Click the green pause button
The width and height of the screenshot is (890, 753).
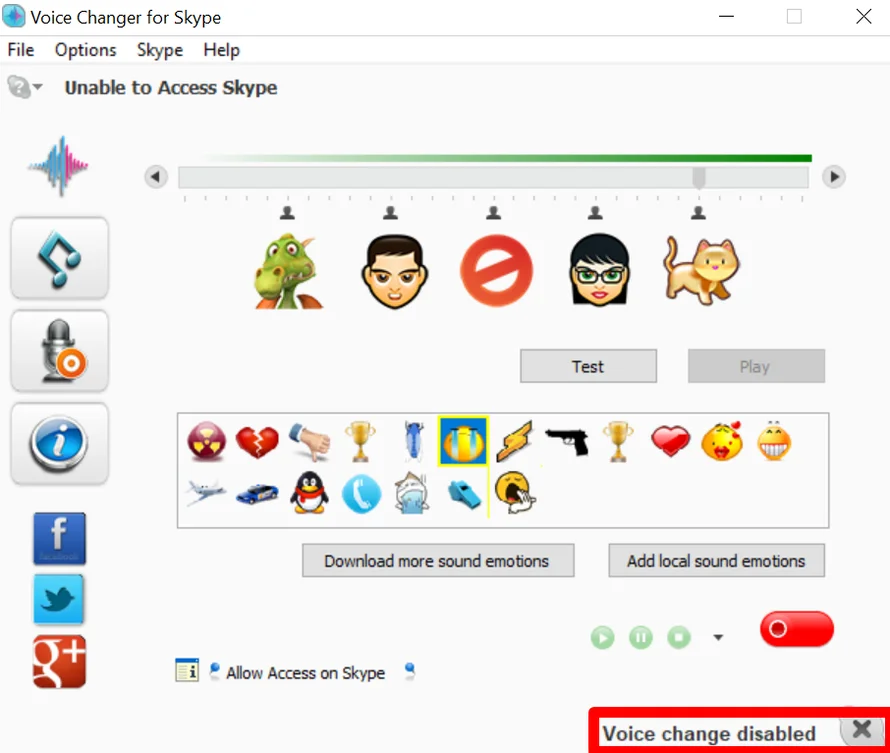coord(640,637)
